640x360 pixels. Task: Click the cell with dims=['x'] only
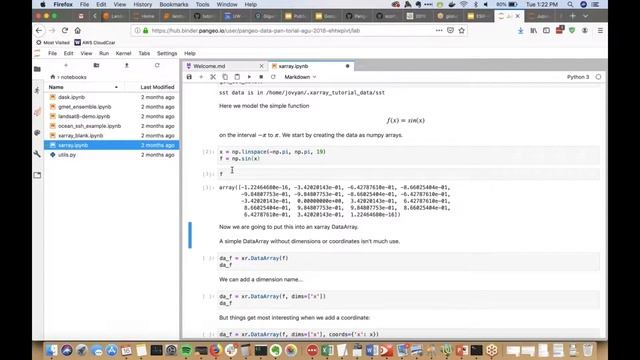pos(409,300)
